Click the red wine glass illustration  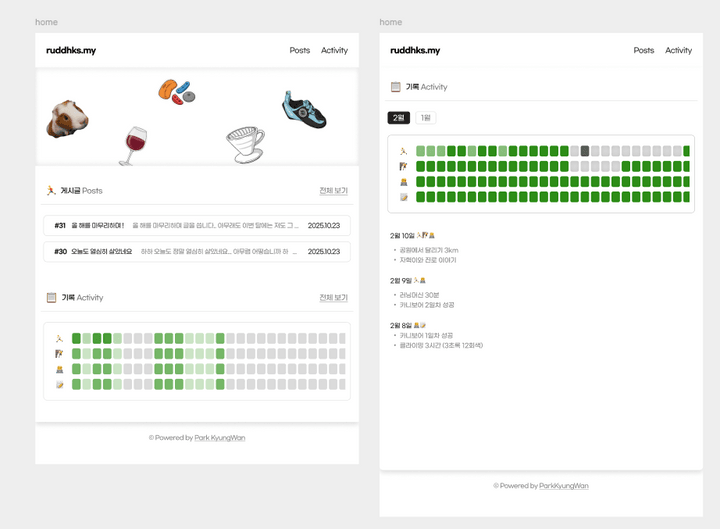pyautogui.click(x=133, y=145)
